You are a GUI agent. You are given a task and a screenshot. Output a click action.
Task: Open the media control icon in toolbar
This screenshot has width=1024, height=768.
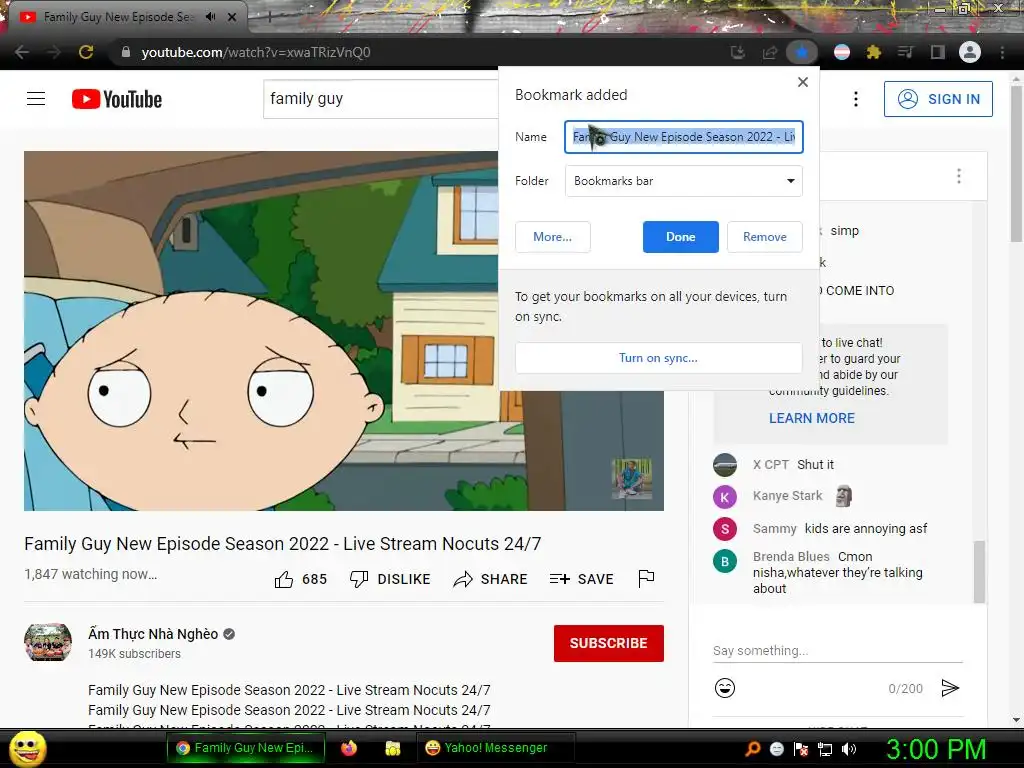click(905, 52)
